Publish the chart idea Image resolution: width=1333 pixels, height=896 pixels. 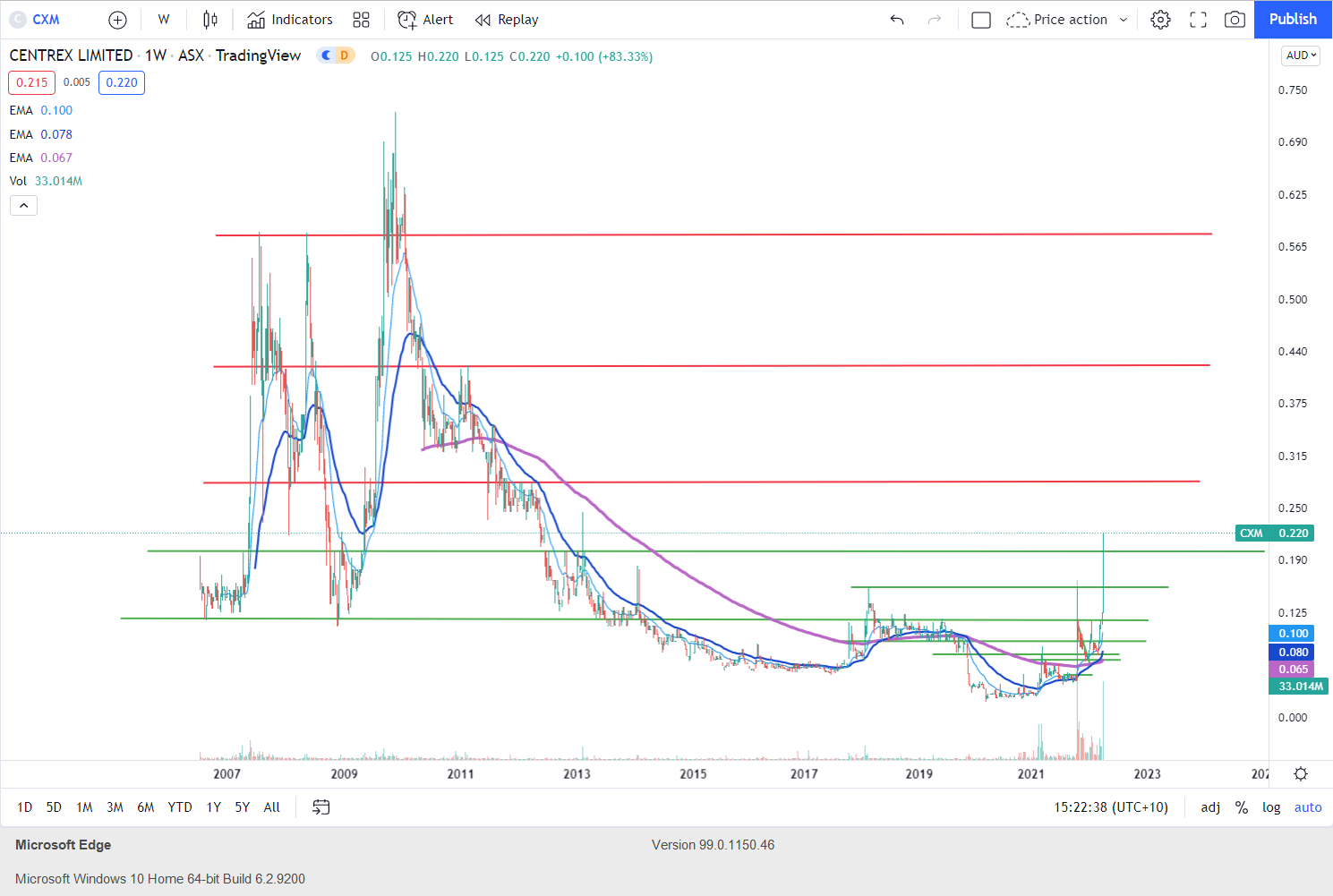coord(1293,20)
